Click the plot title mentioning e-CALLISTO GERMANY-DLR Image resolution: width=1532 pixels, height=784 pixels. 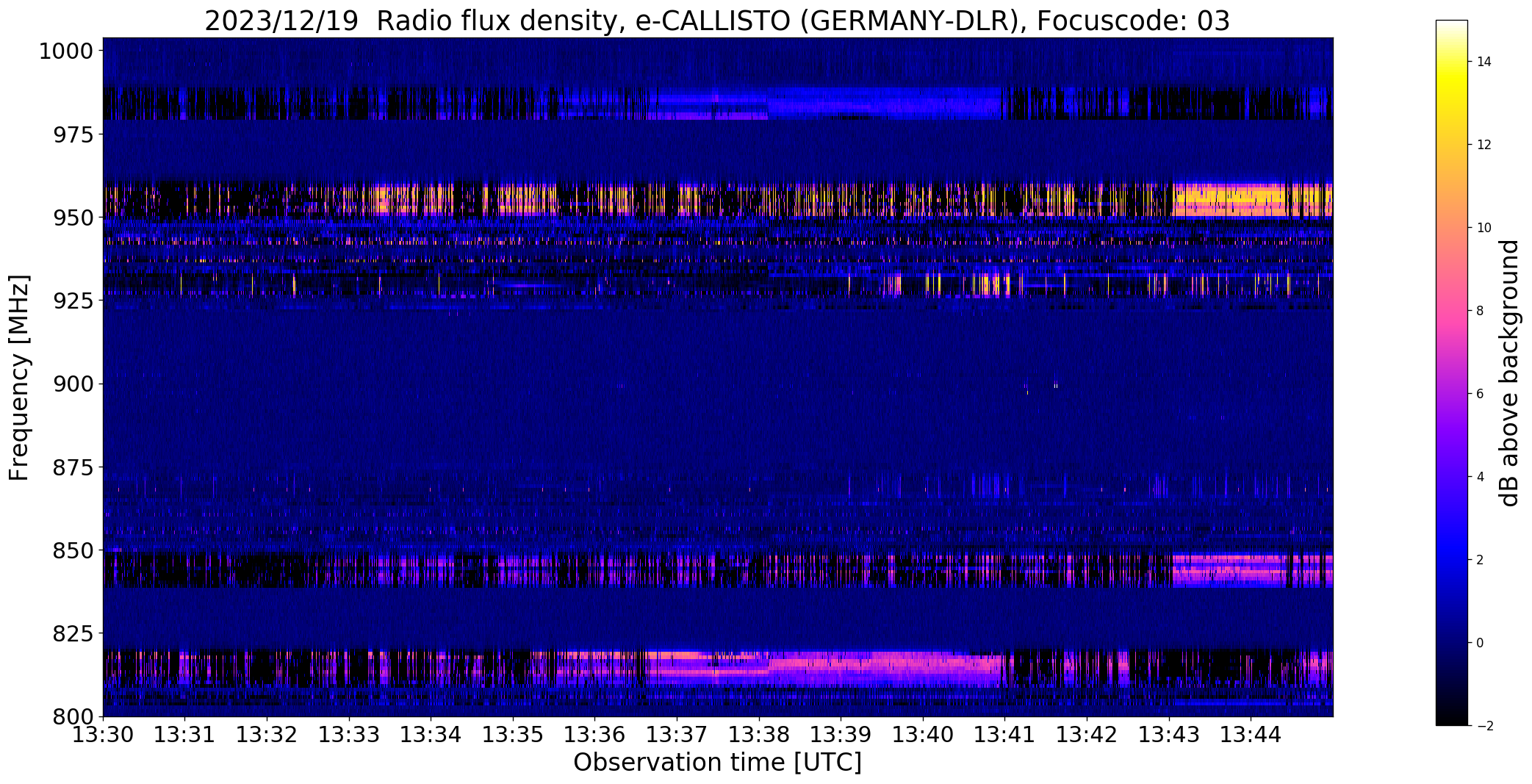point(717,21)
